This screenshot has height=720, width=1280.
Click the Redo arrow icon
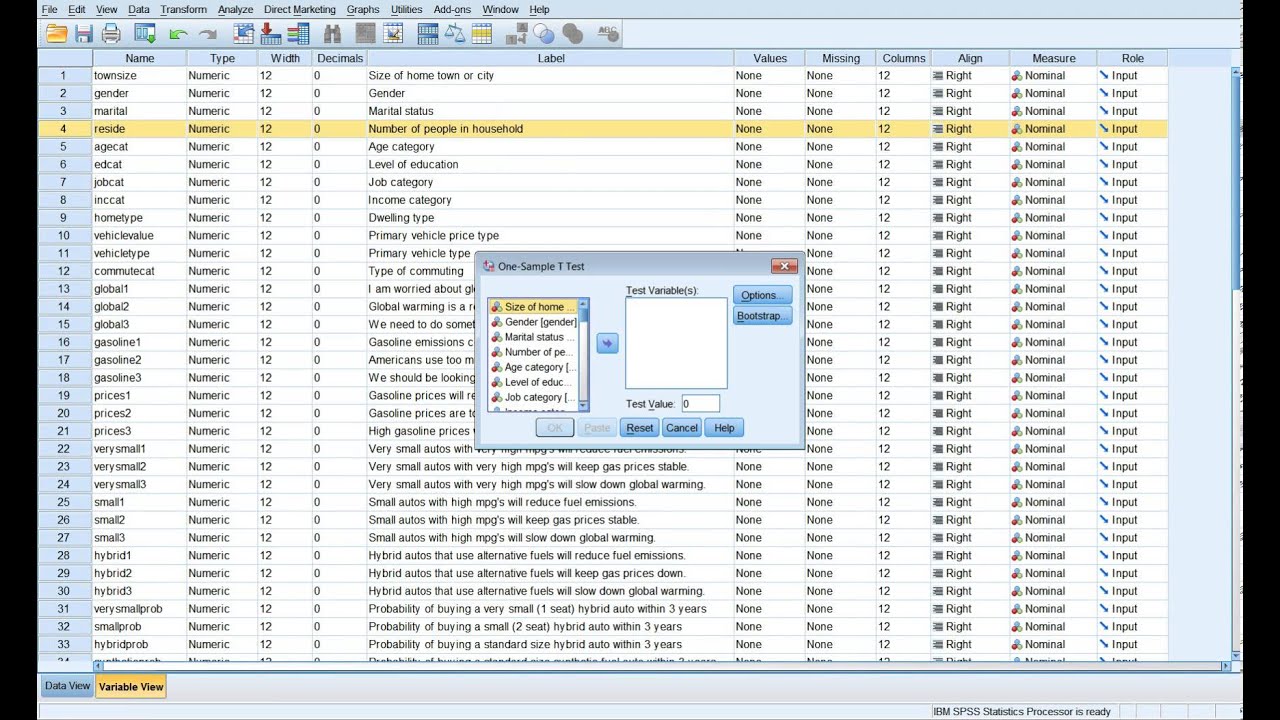(x=207, y=34)
